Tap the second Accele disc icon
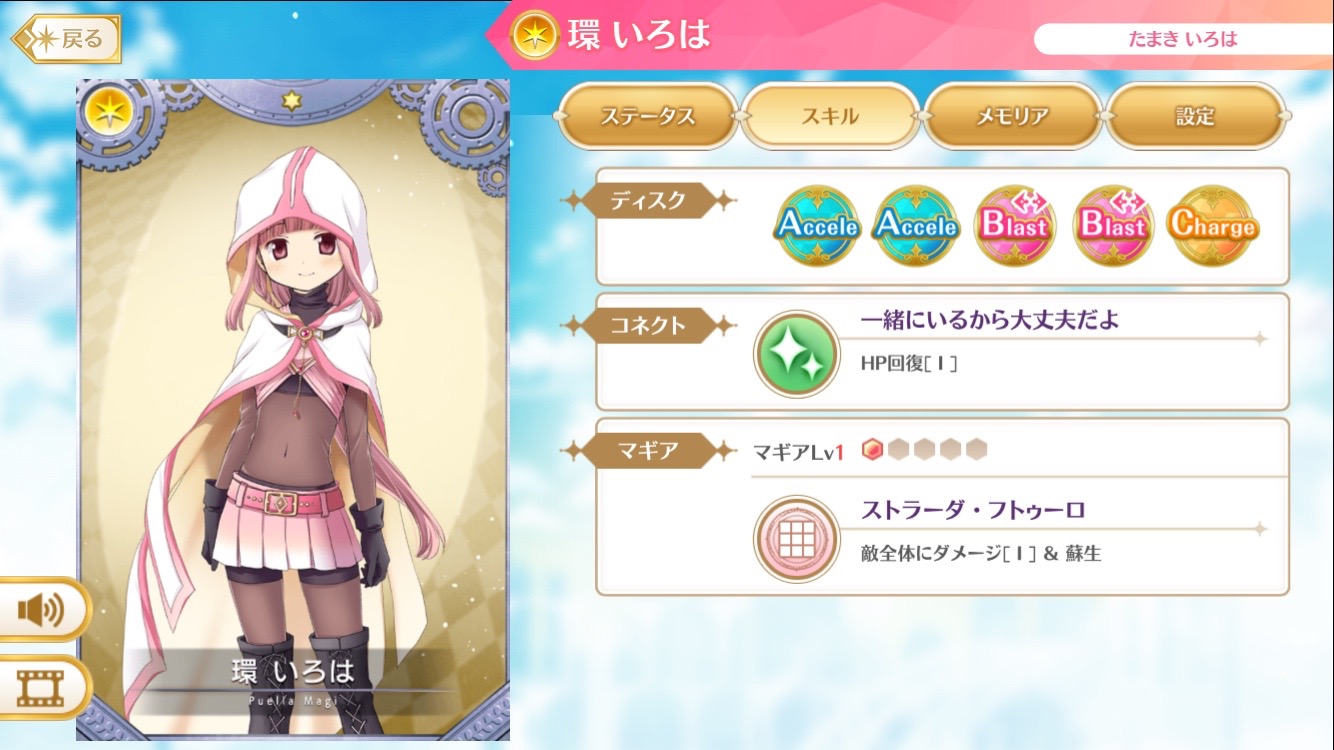Image resolution: width=1334 pixels, height=750 pixels. coord(916,226)
